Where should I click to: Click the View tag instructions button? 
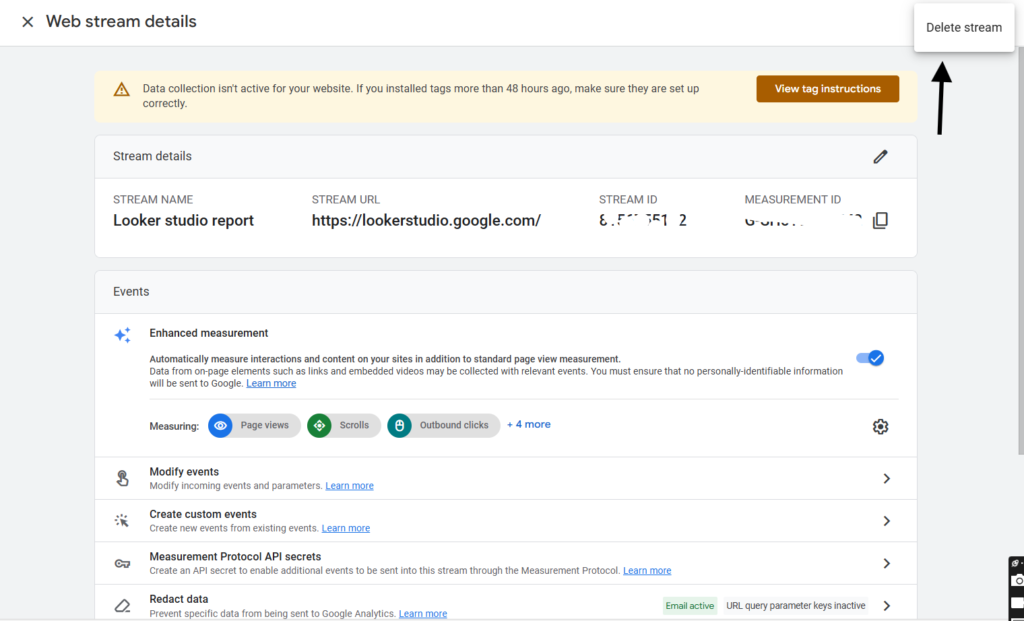[827, 89]
